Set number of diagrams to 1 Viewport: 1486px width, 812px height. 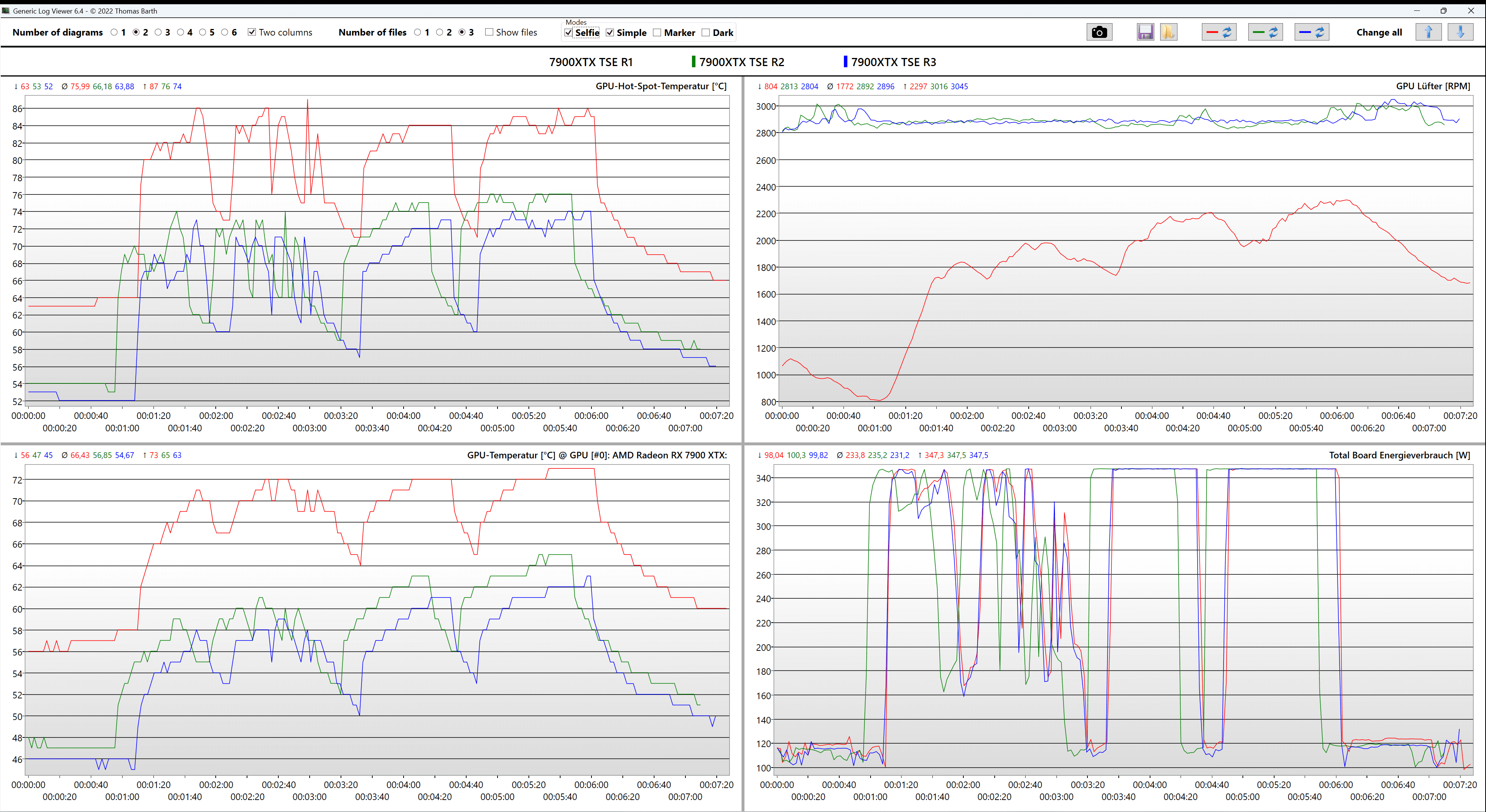[114, 32]
